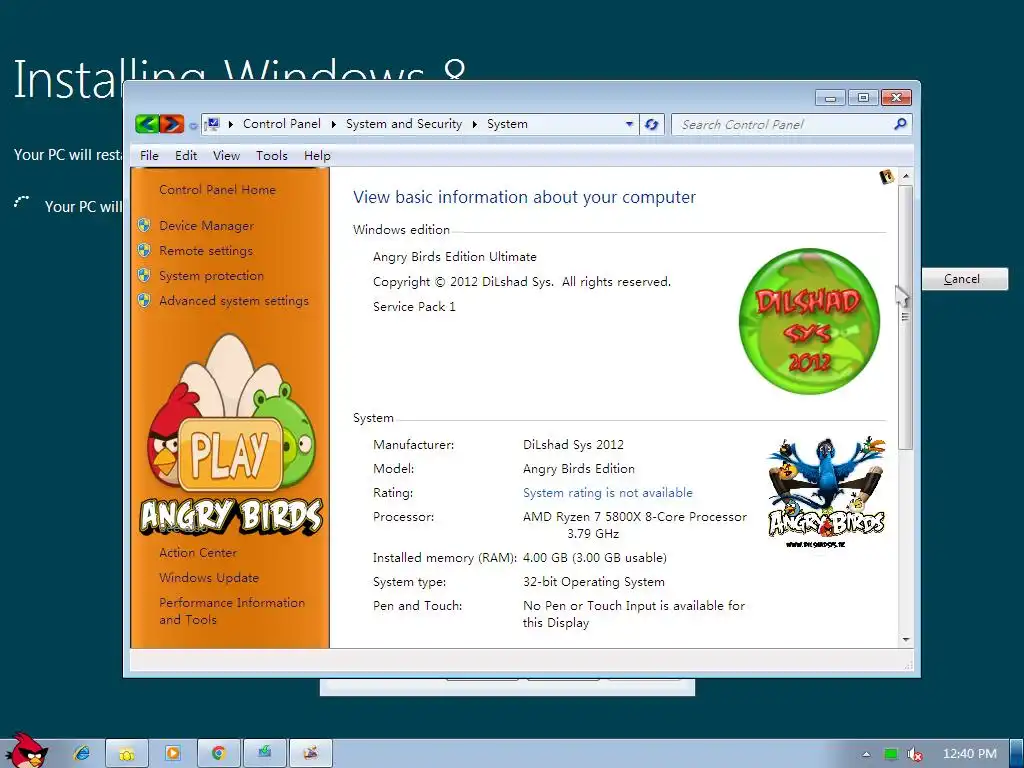Click the scrollbar up arrow
Screen dimensions: 1024x768
(x=906, y=176)
